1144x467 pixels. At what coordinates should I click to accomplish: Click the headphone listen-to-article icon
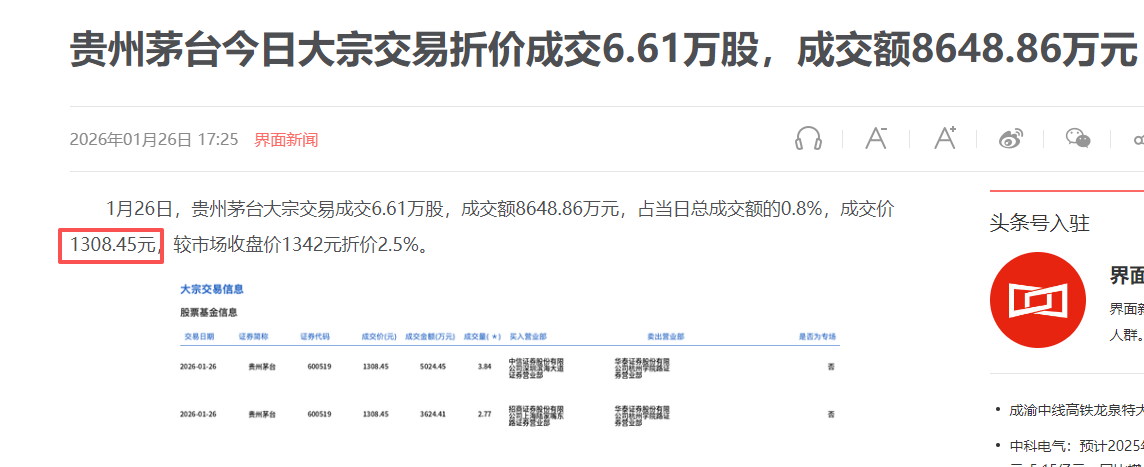point(808,138)
